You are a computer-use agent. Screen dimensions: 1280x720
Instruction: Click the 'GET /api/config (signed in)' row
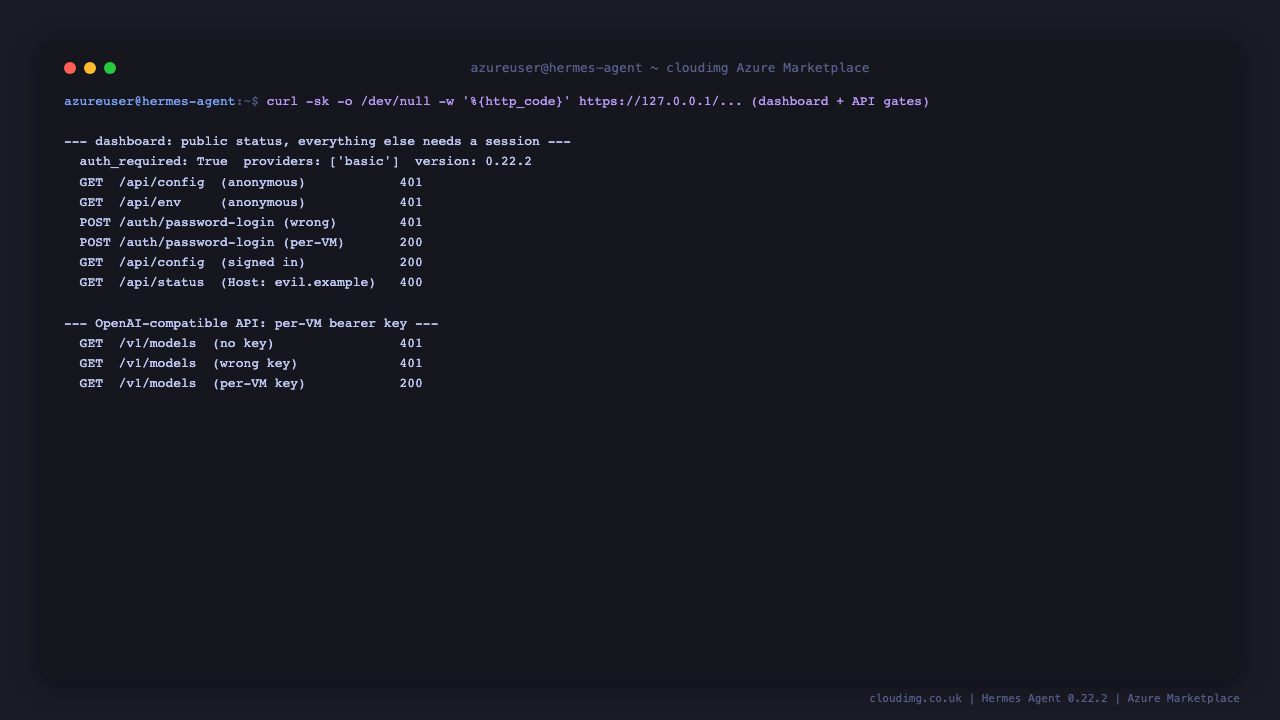pyautogui.click(x=251, y=262)
